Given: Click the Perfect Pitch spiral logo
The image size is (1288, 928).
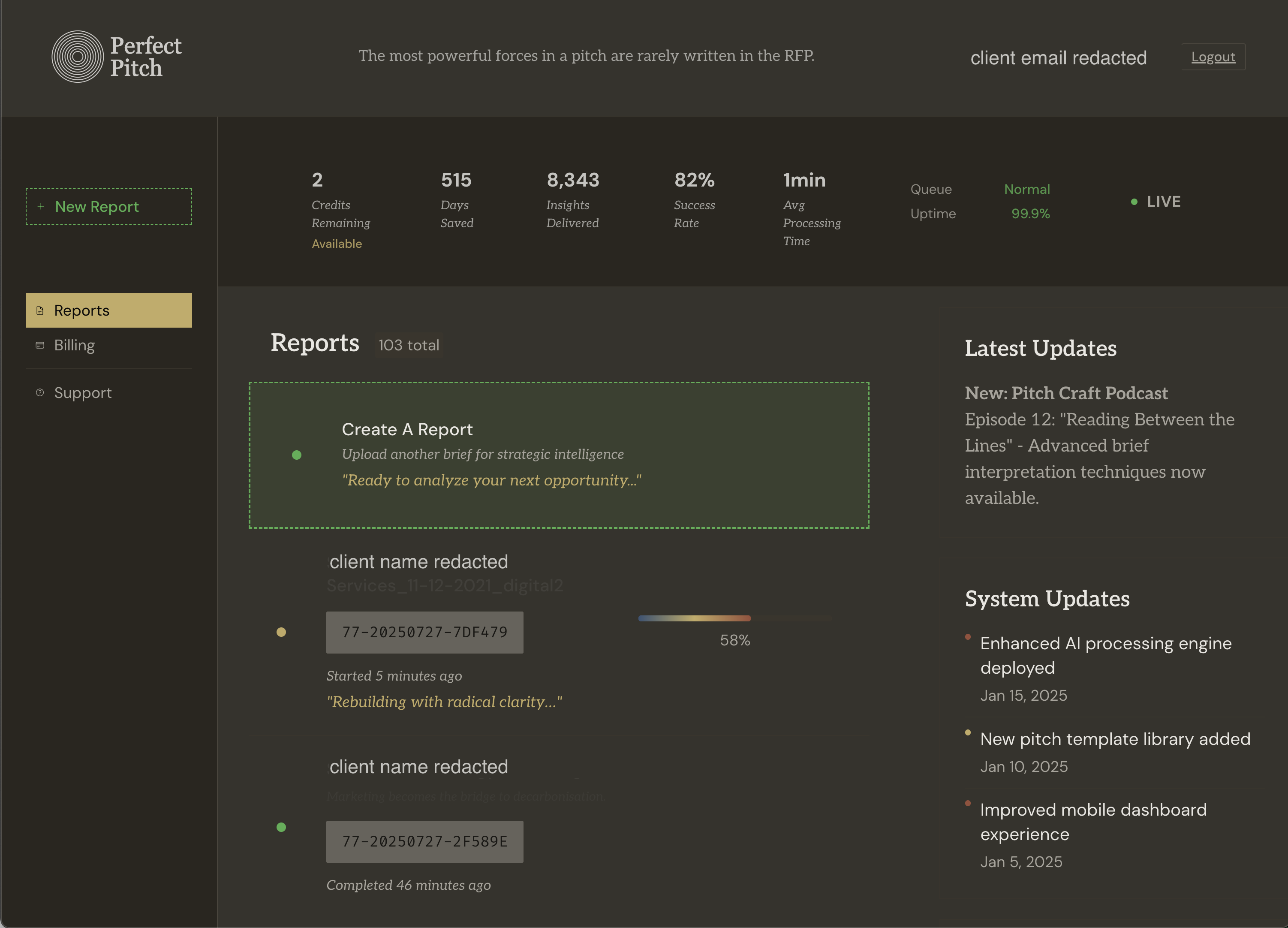Looking at the screenshot, I should pos(78,57).
